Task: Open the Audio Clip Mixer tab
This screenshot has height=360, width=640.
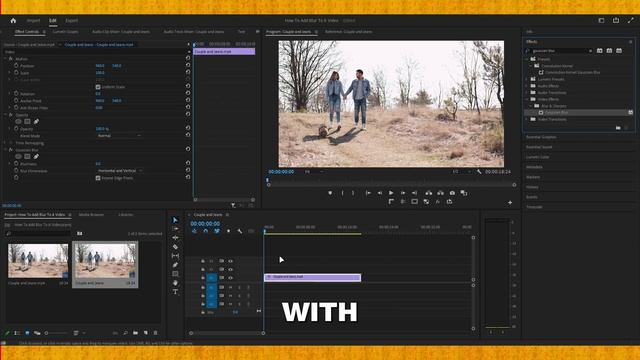Action: point(121,31)
